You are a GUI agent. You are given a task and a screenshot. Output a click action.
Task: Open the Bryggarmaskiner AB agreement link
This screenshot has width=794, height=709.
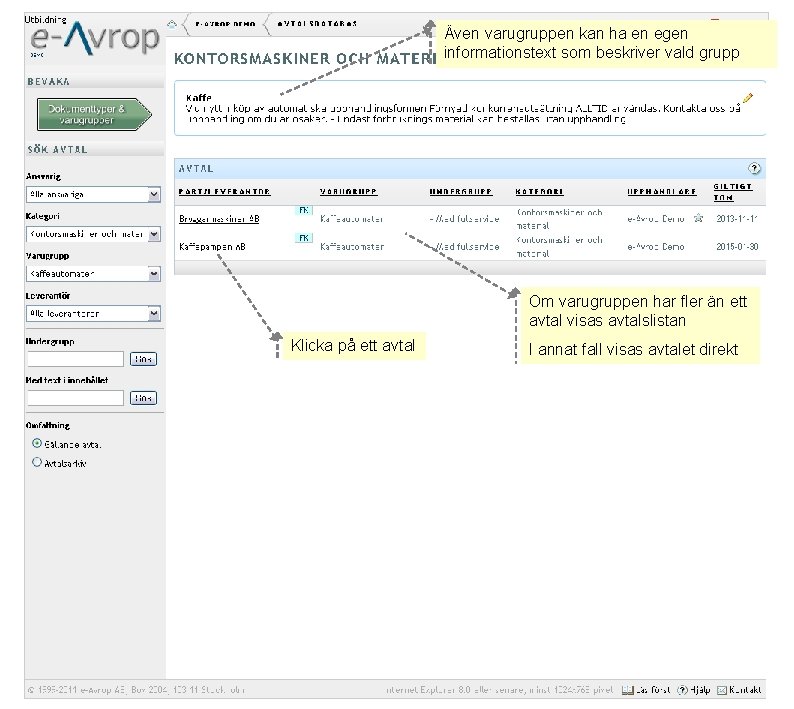tap(219, 219)
